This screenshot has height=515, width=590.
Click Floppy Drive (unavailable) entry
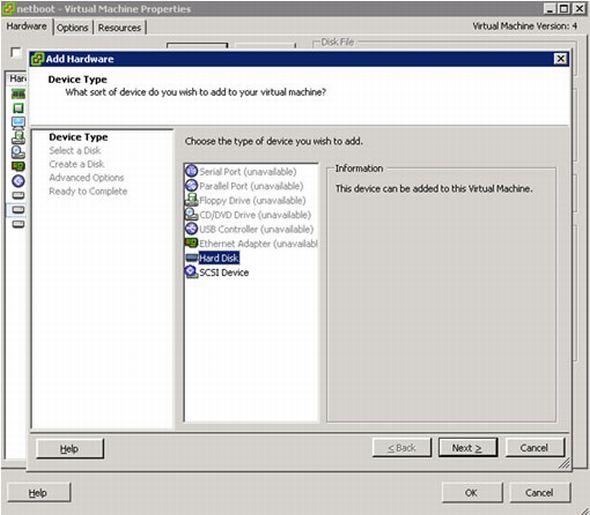252,201
